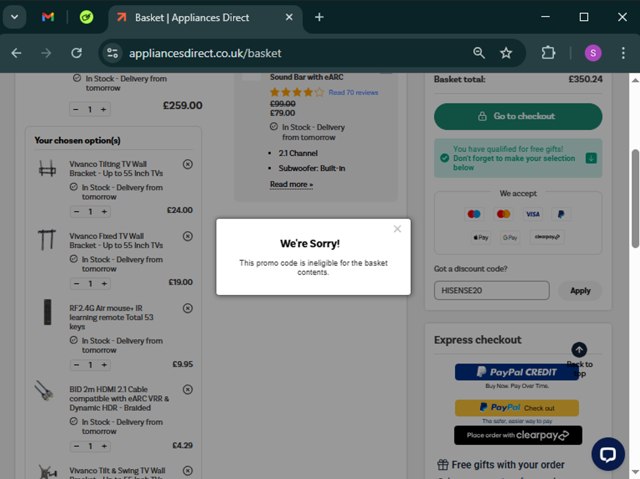
Task: Increase Air mouse remote quantity
Action: pyautogui.click(x=104, y=365)
